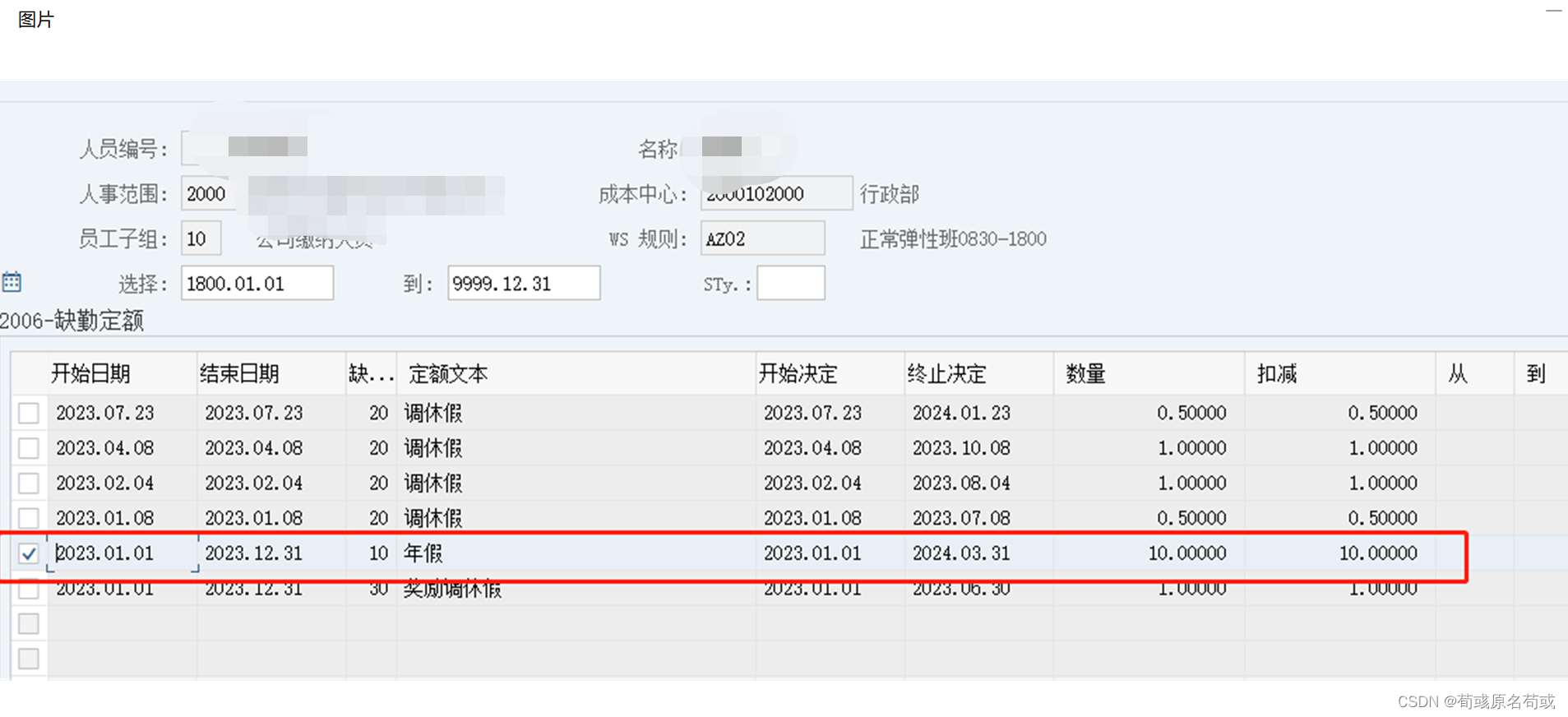Tick the first empty row's checkbox
The height and width of the screenshot is (717, 1568).
pos(29,623)
